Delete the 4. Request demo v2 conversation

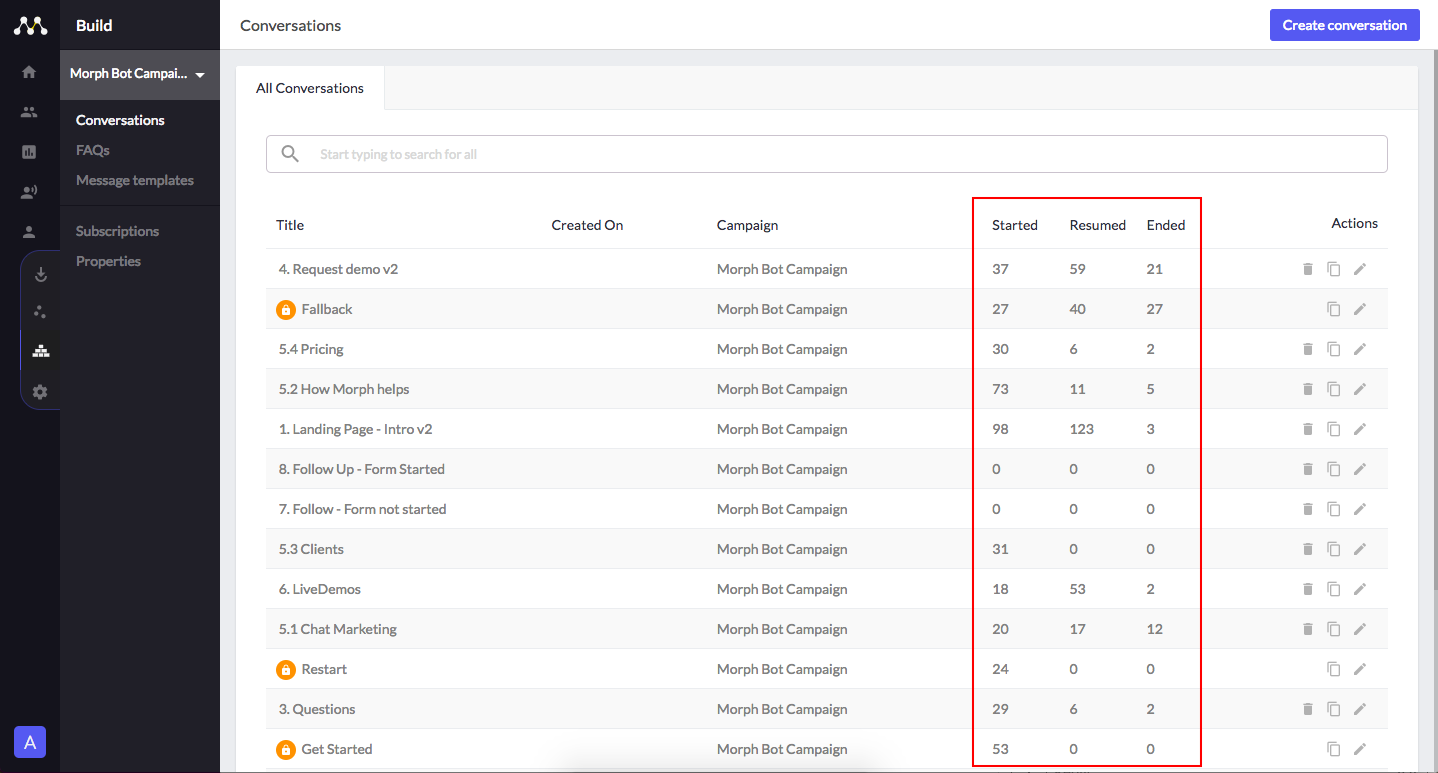[x=1307, y=269]
